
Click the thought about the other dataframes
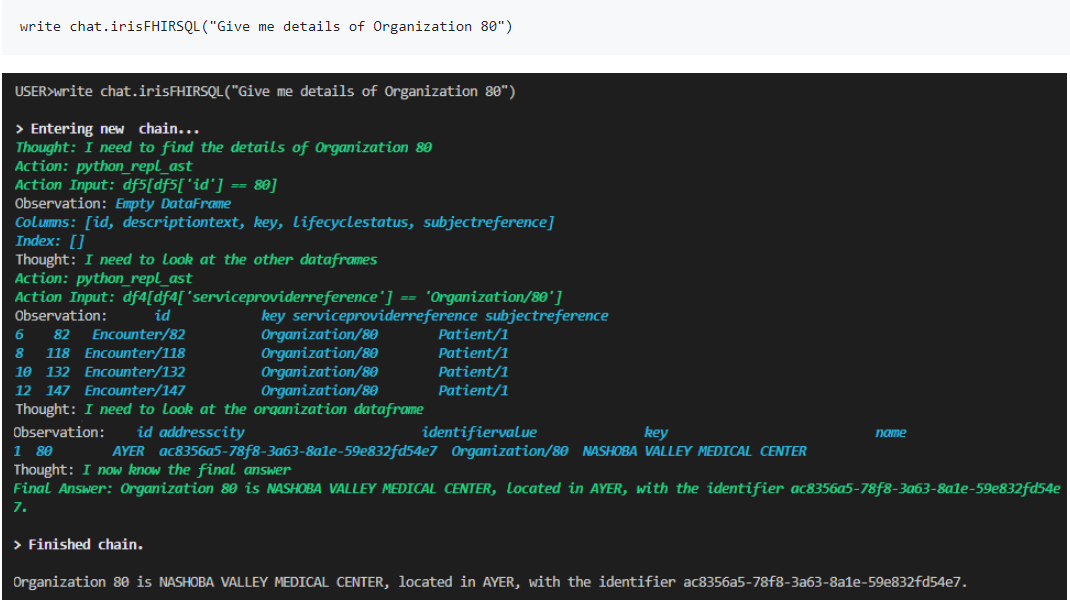pos(196,260)
